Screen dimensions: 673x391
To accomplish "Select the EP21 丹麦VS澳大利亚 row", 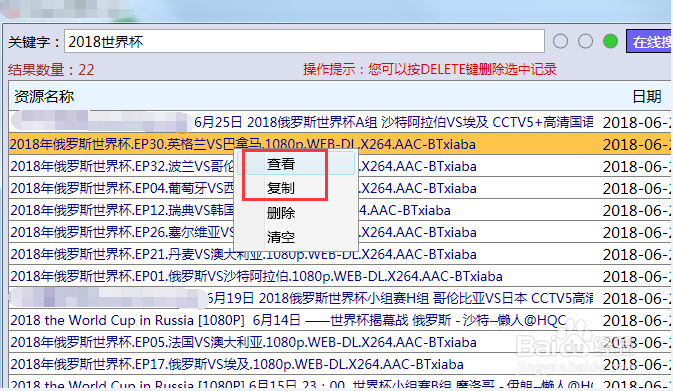I will [x=340, y=254].
